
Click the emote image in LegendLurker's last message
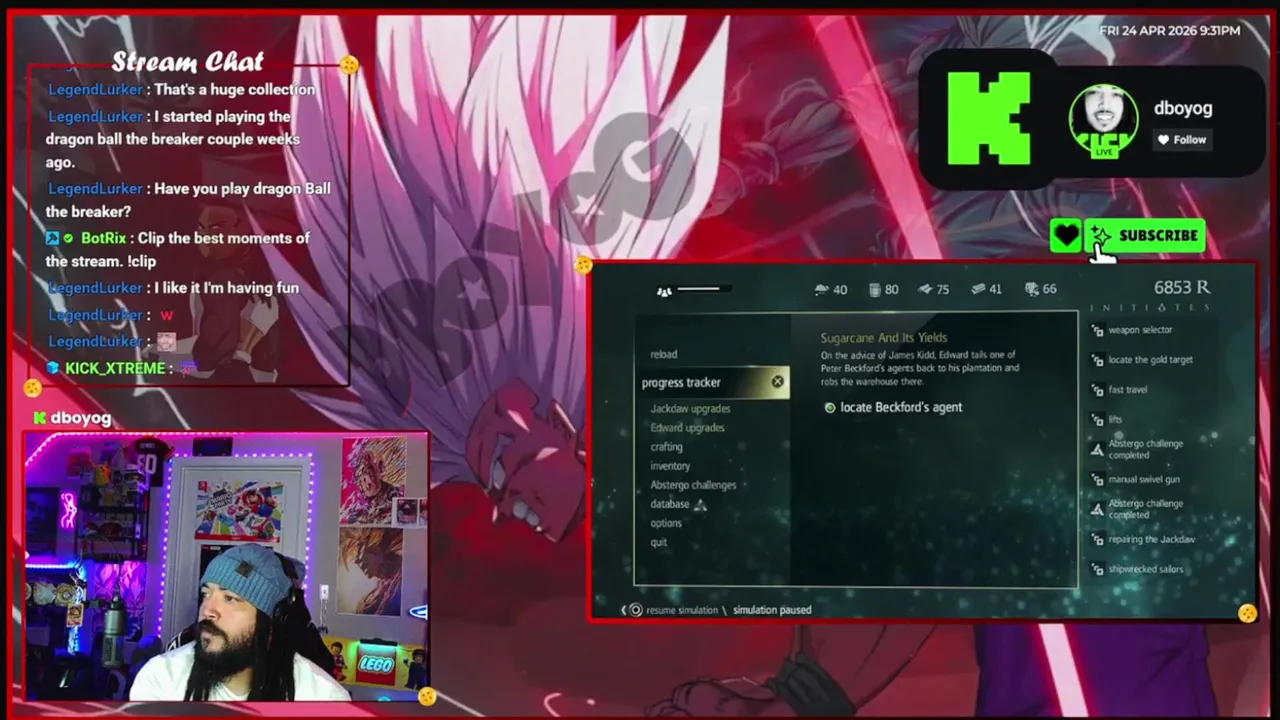point(166,342)
